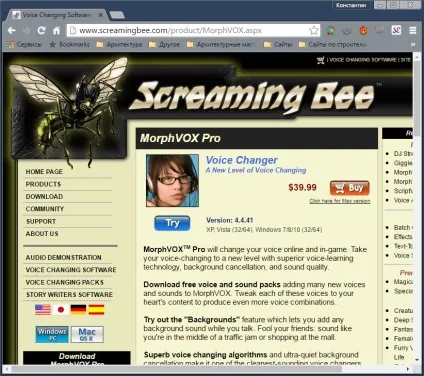Open the shopping cart icon in site header
This screenshot has height=376, width=424.
pos(321,60)
